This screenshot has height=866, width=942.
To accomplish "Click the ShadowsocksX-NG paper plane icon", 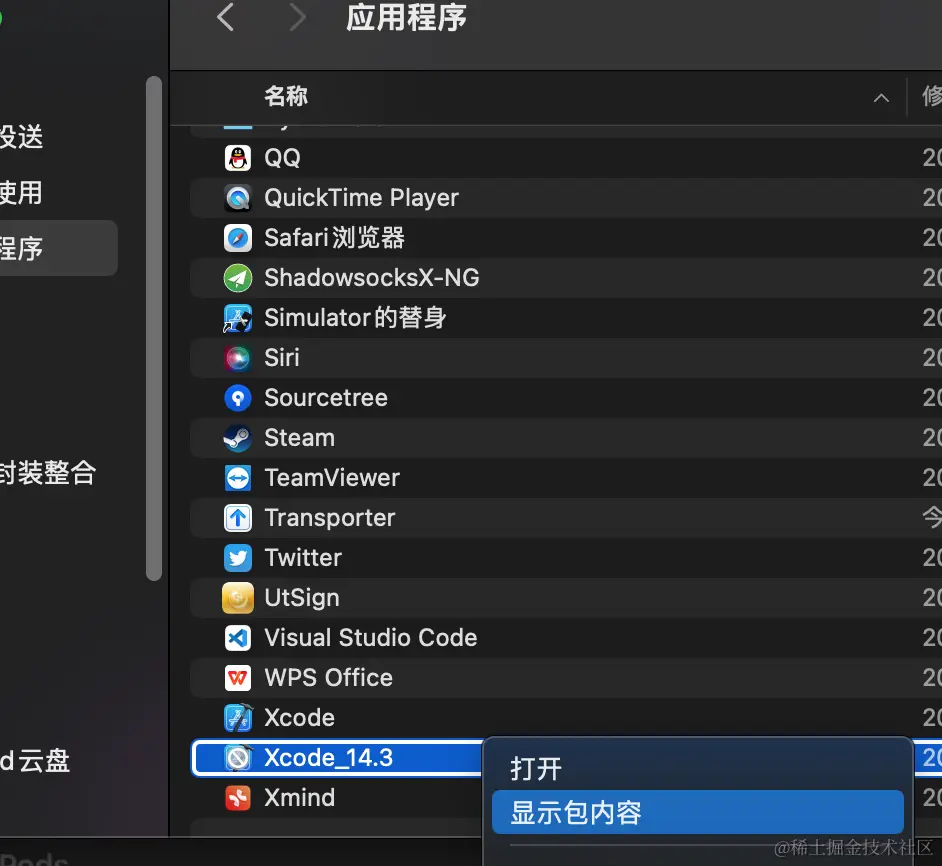I will [237, 277].
